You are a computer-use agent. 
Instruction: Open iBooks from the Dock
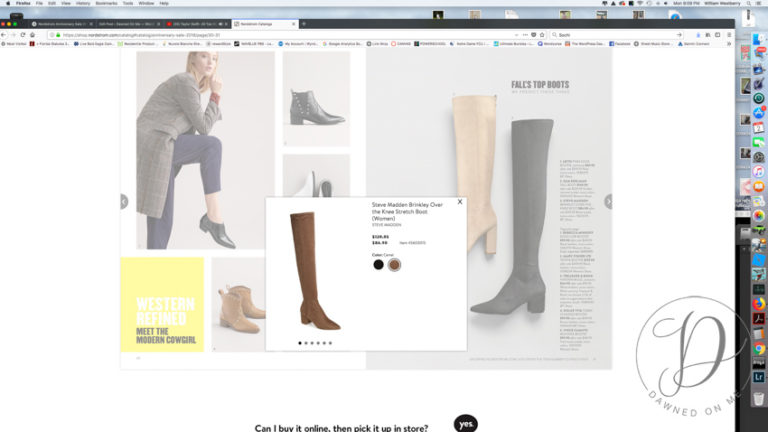[759, 187]
